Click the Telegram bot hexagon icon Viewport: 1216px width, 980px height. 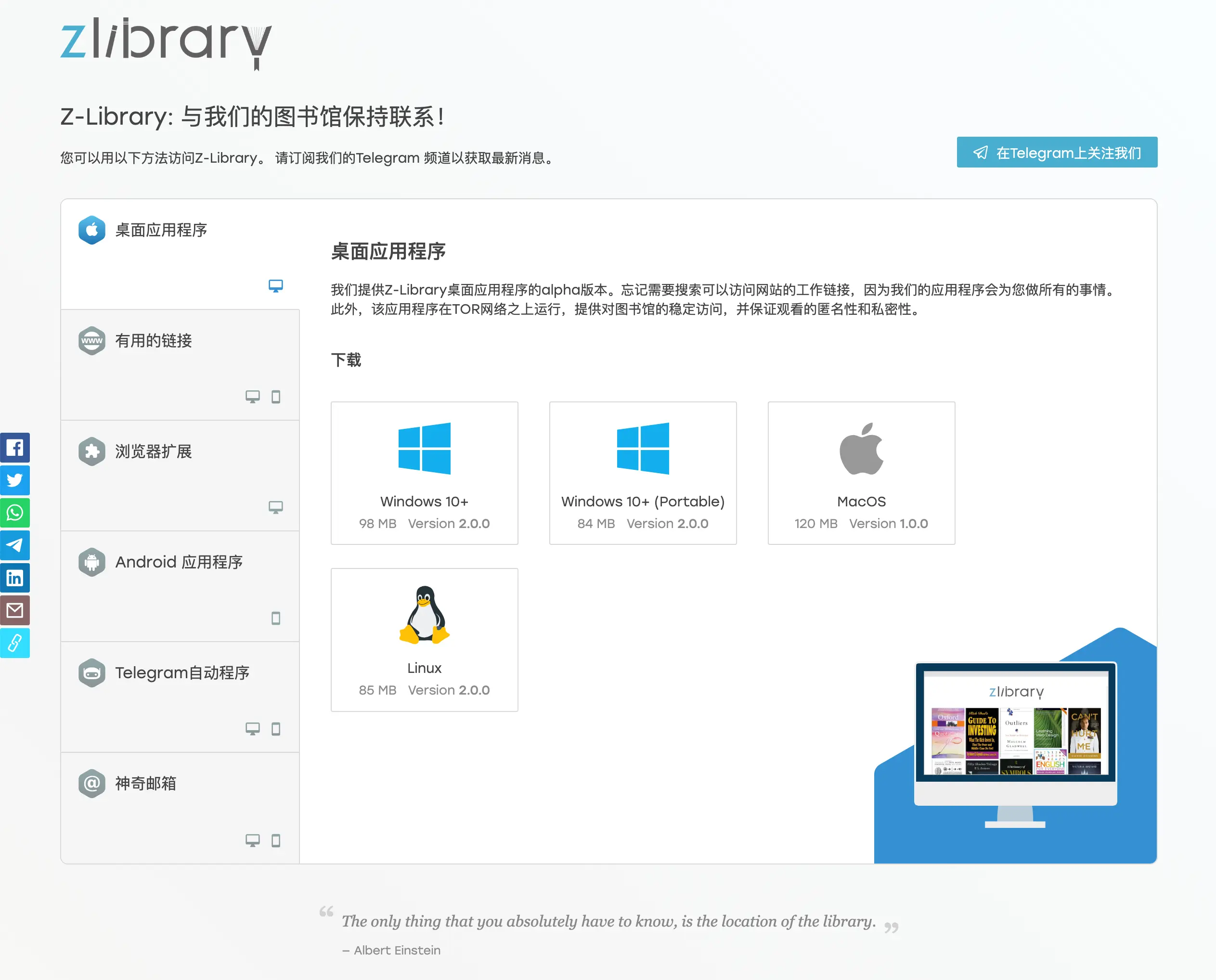click(92, 672)
